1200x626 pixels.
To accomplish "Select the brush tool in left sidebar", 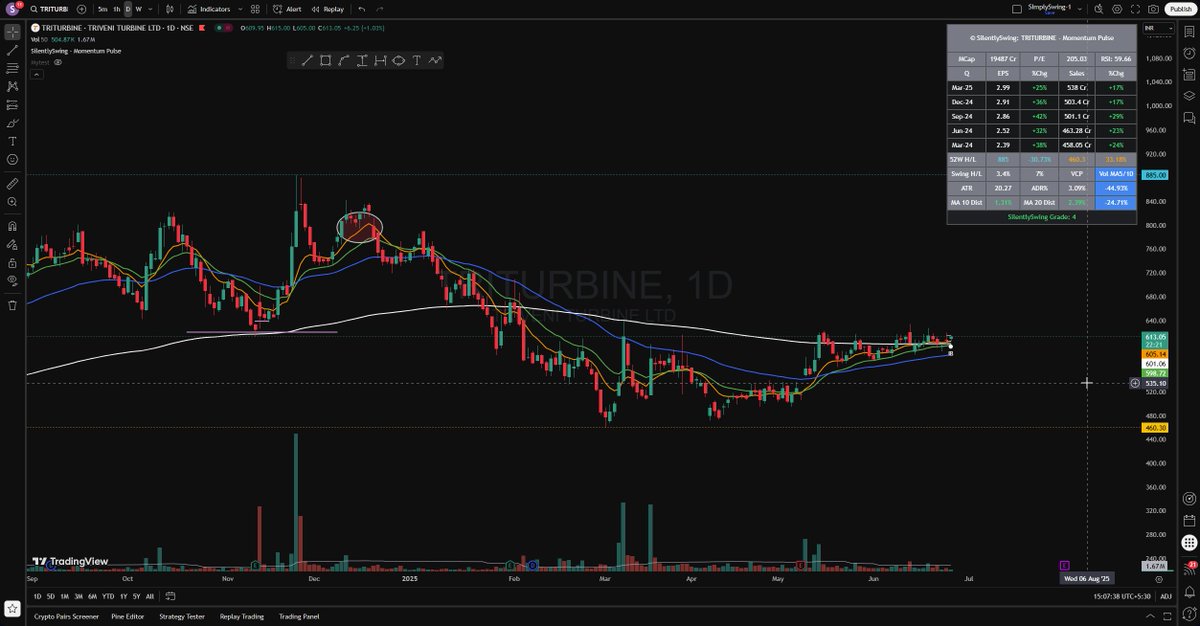I will tap(12, 123).
